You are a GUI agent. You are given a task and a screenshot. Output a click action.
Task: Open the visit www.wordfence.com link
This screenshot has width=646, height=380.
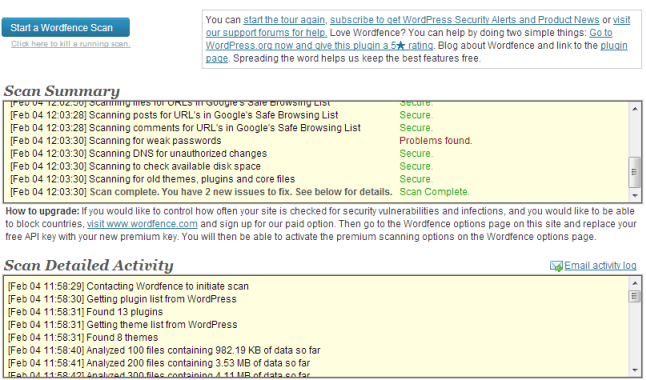(x=142, y=224)
